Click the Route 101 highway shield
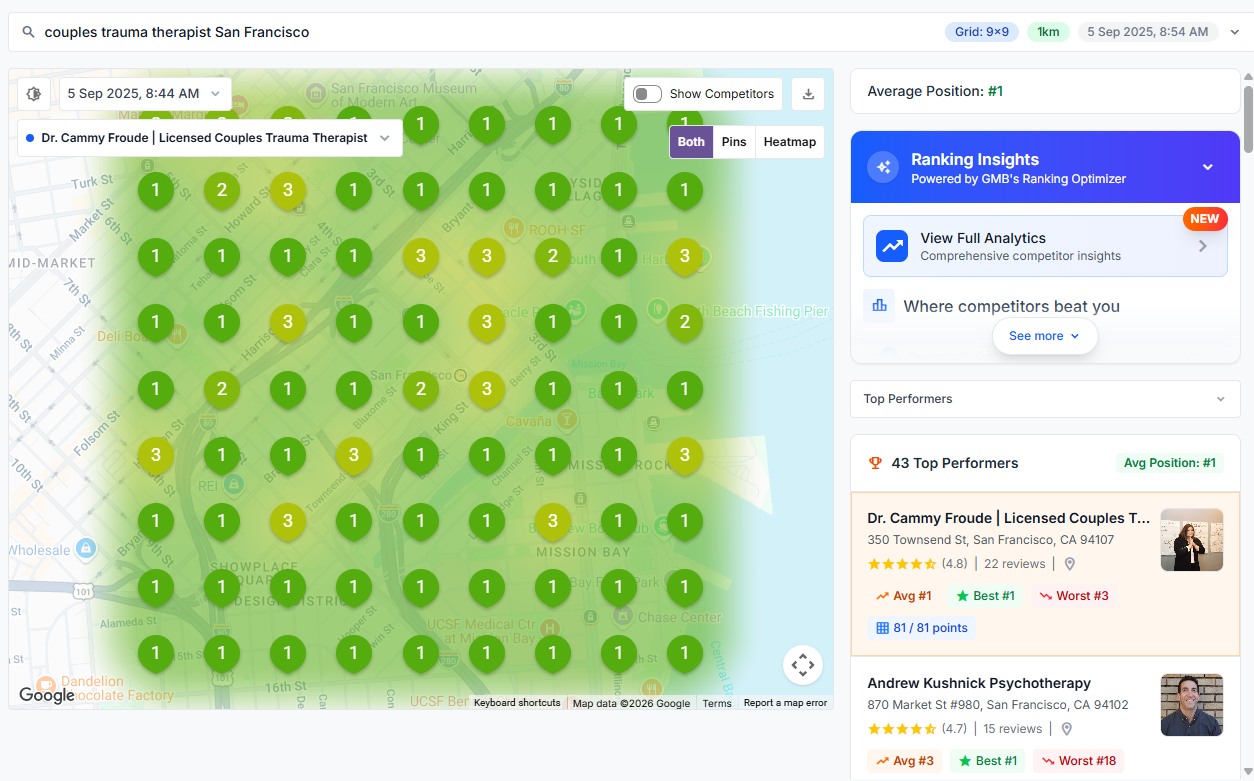This screenshot has height=781, width=1254. [83, 590]
